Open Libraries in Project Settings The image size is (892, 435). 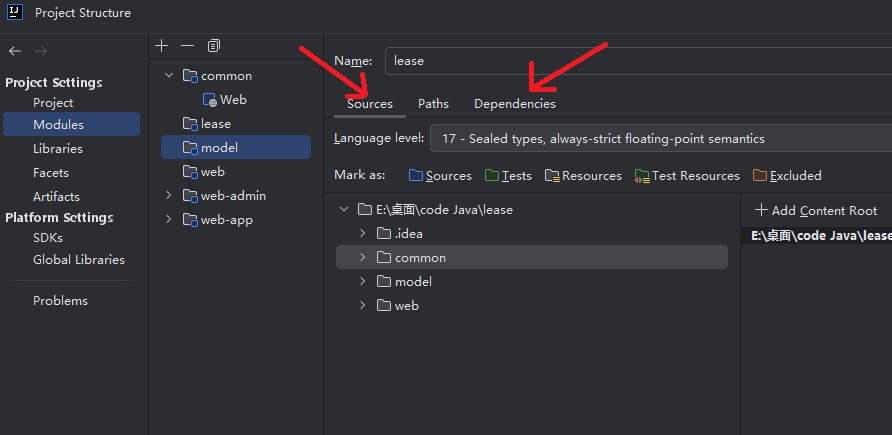[x=58, y=148]
